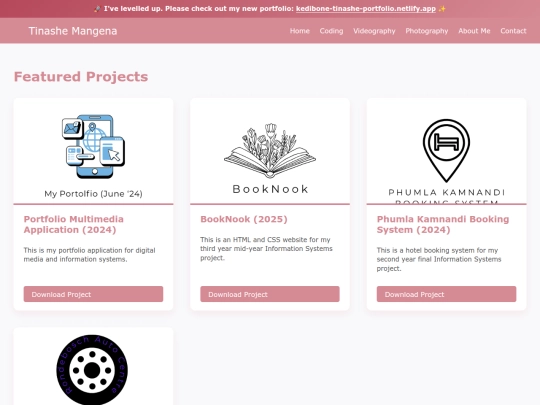Click the portfolio phone illustration image
This screenshot has height=405, width=540.
point(93,146)
